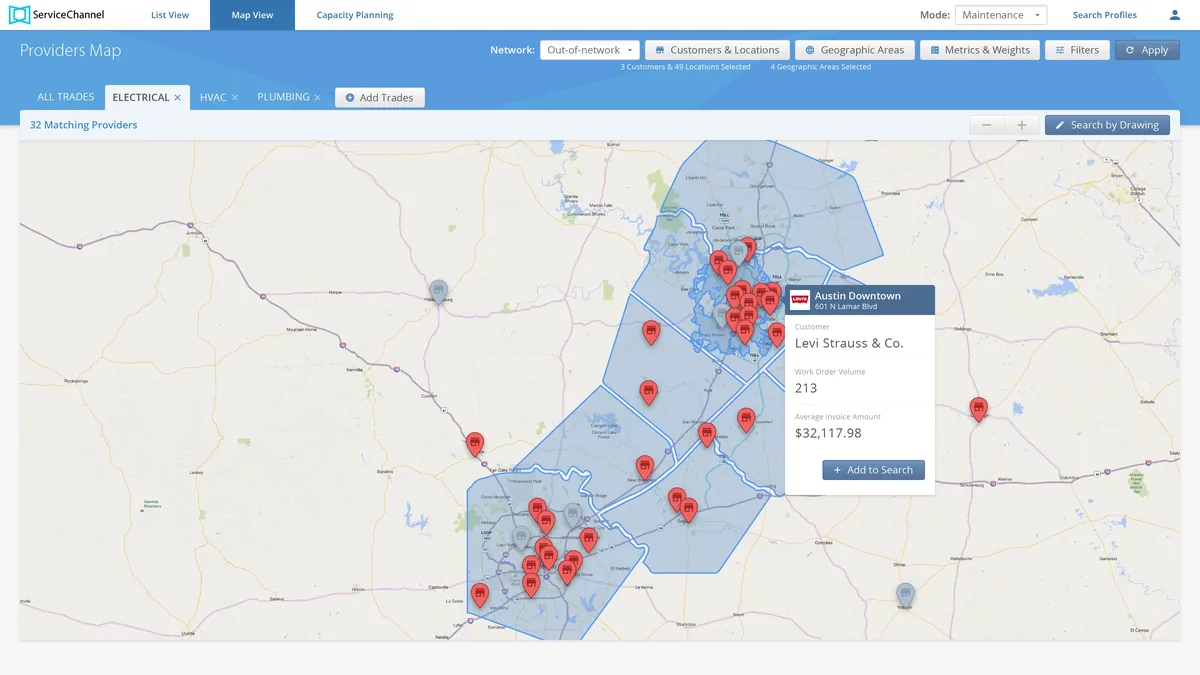Image resolution: width=1200 pixels, height=675 pixels.
Task: Open Customers & Locations selector
Action: point(717,50)
